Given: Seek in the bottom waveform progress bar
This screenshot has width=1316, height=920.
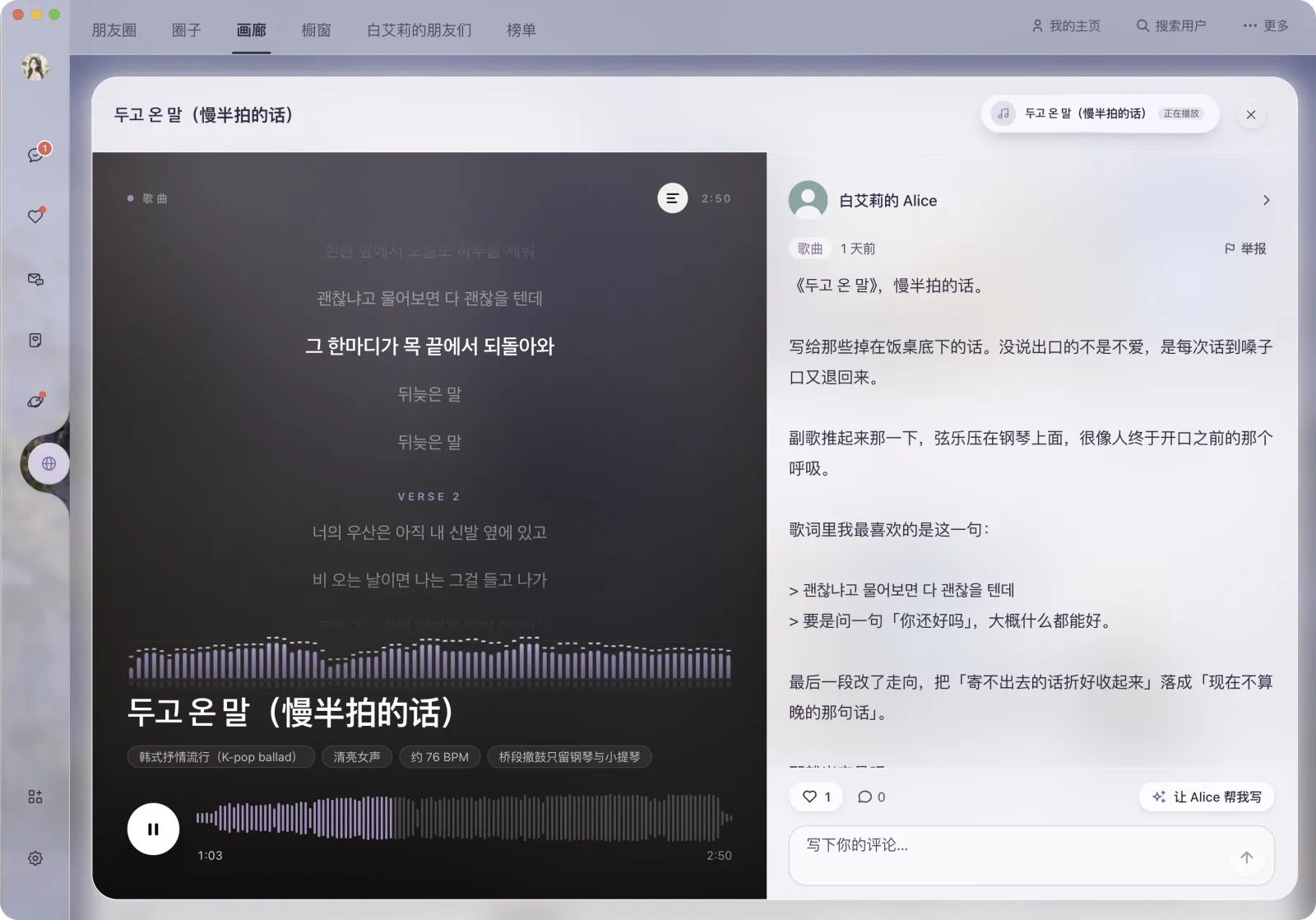Looking at the screenshot, I should (x=464, y=817).
